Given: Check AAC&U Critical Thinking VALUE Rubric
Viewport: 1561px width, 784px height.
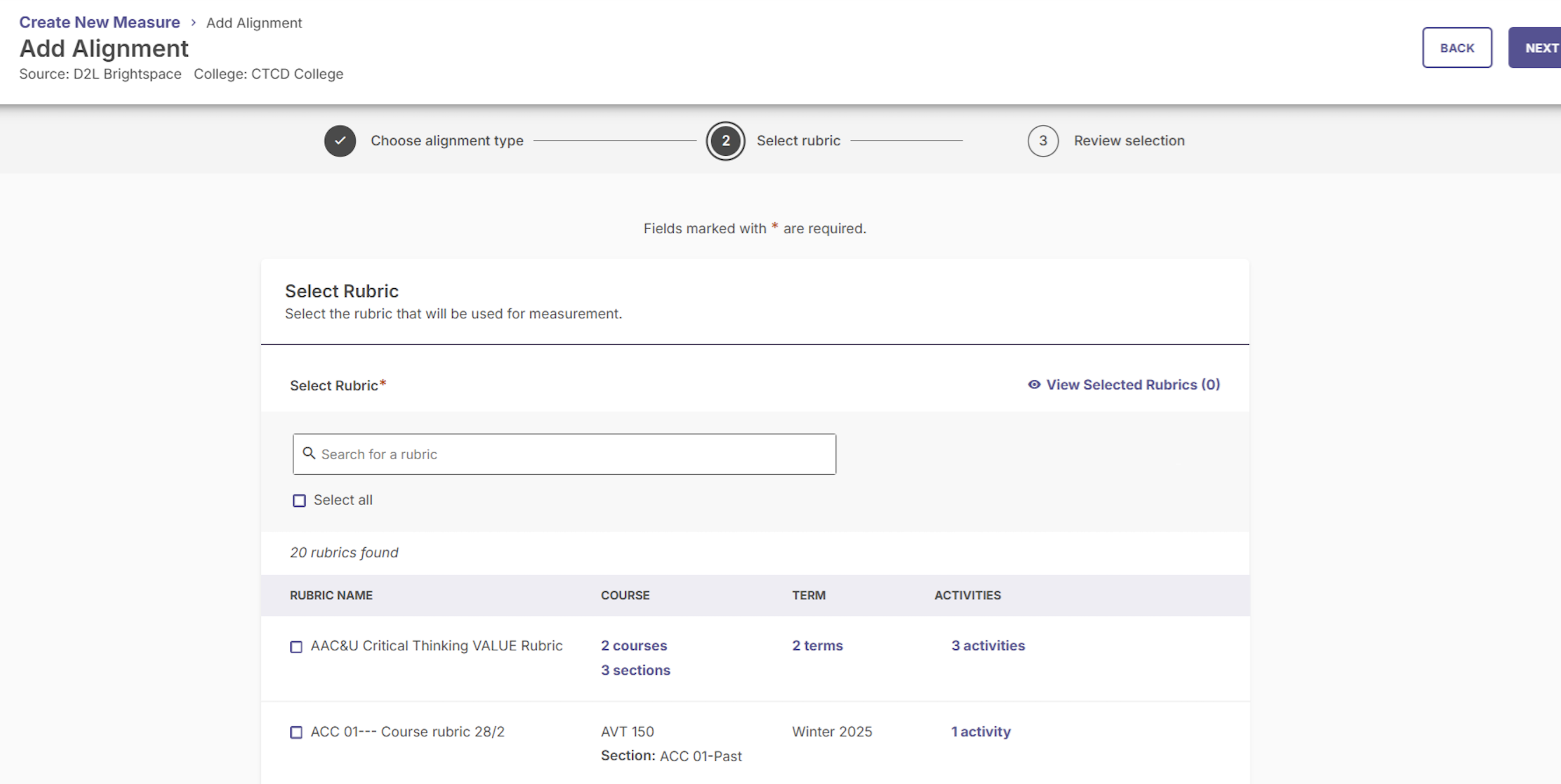Looking at the screenshot, I should click(x=296, y=647).
